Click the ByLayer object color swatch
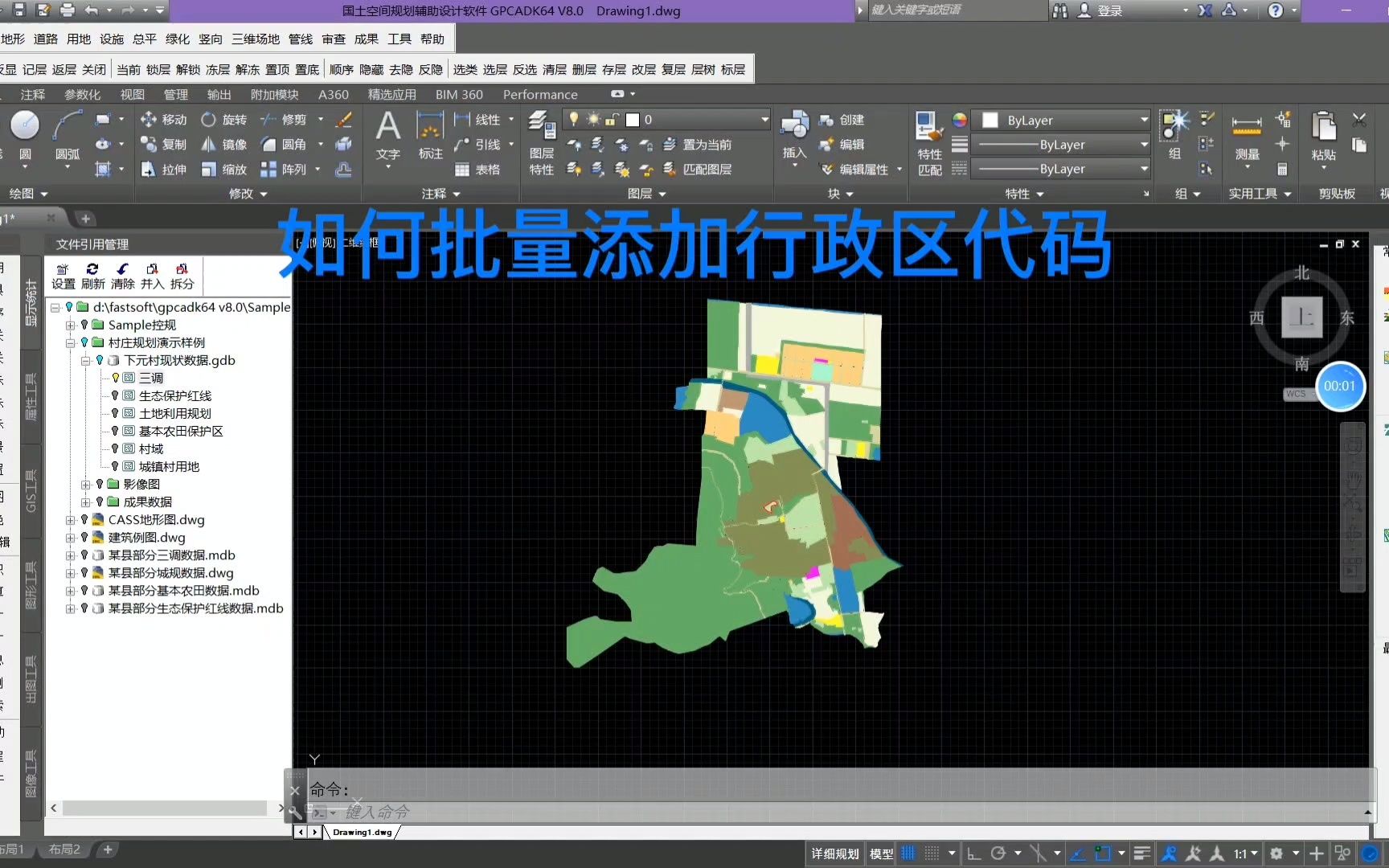This screenshot has height=868, width=1389. (x=990, y=120)
